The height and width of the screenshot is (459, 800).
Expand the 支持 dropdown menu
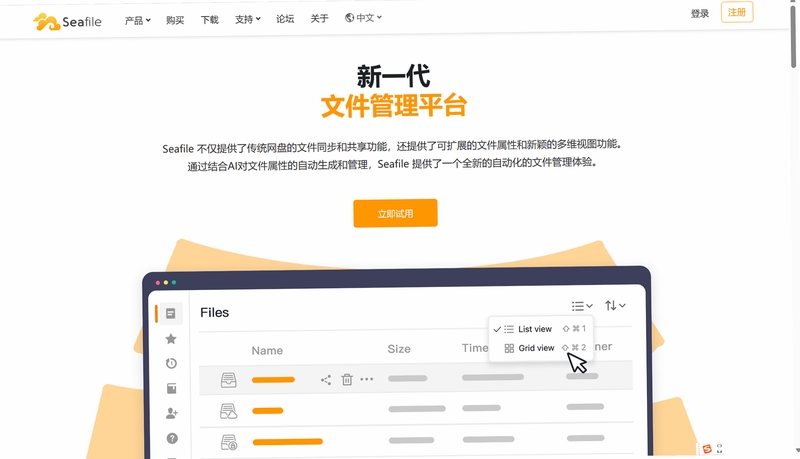click(x=247, y=19)
